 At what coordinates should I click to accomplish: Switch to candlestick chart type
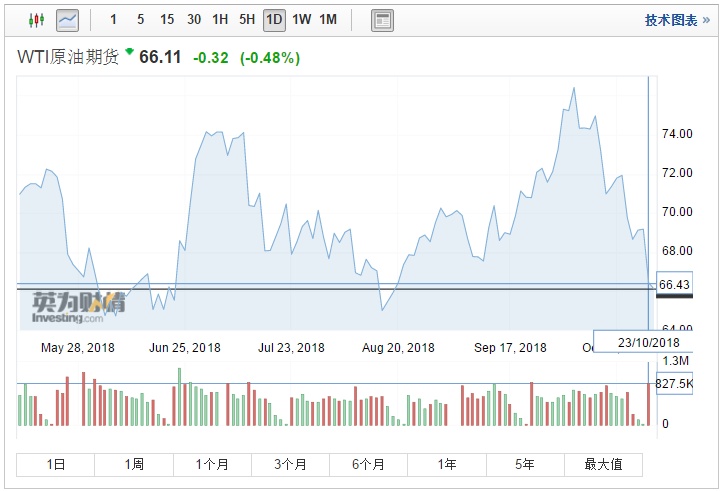(x=36, y=20)
